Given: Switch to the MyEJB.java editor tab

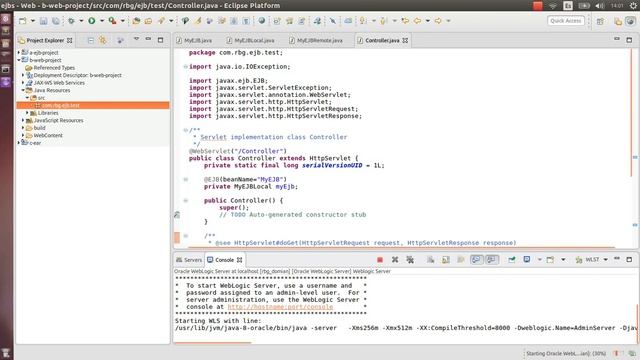Looking at the screenshot, I should tap(194, 40).
